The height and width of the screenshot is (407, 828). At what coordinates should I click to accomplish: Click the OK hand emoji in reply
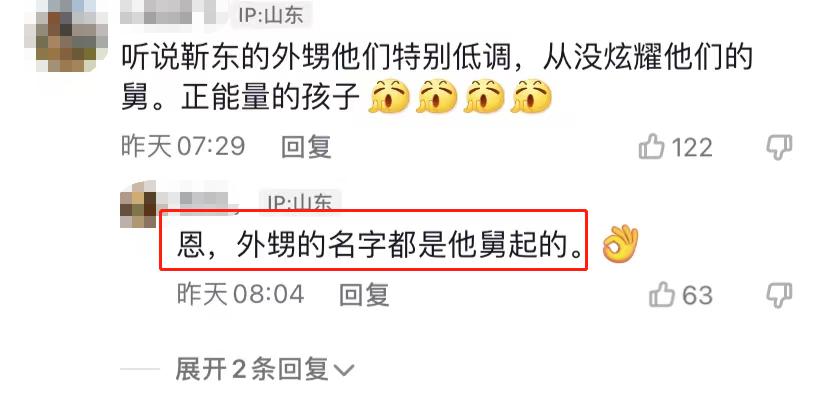(620, 244)
